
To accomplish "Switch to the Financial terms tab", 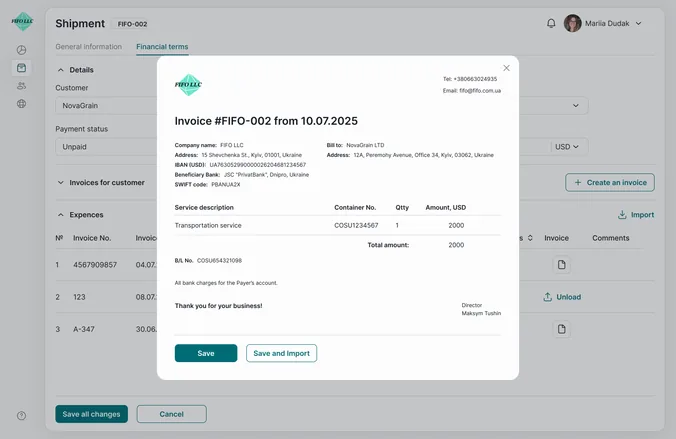I will 162,47.
